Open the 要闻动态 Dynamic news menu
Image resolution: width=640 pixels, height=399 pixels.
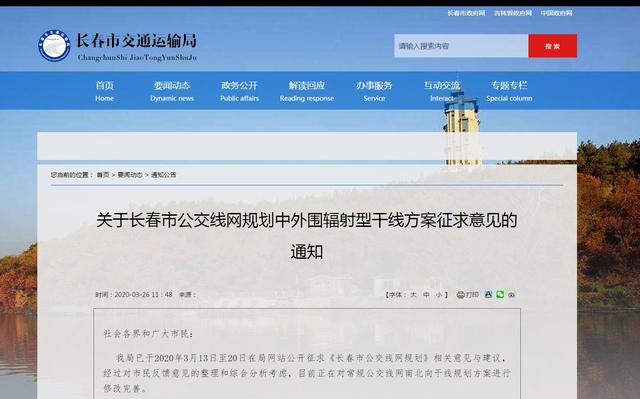[172, 91]
